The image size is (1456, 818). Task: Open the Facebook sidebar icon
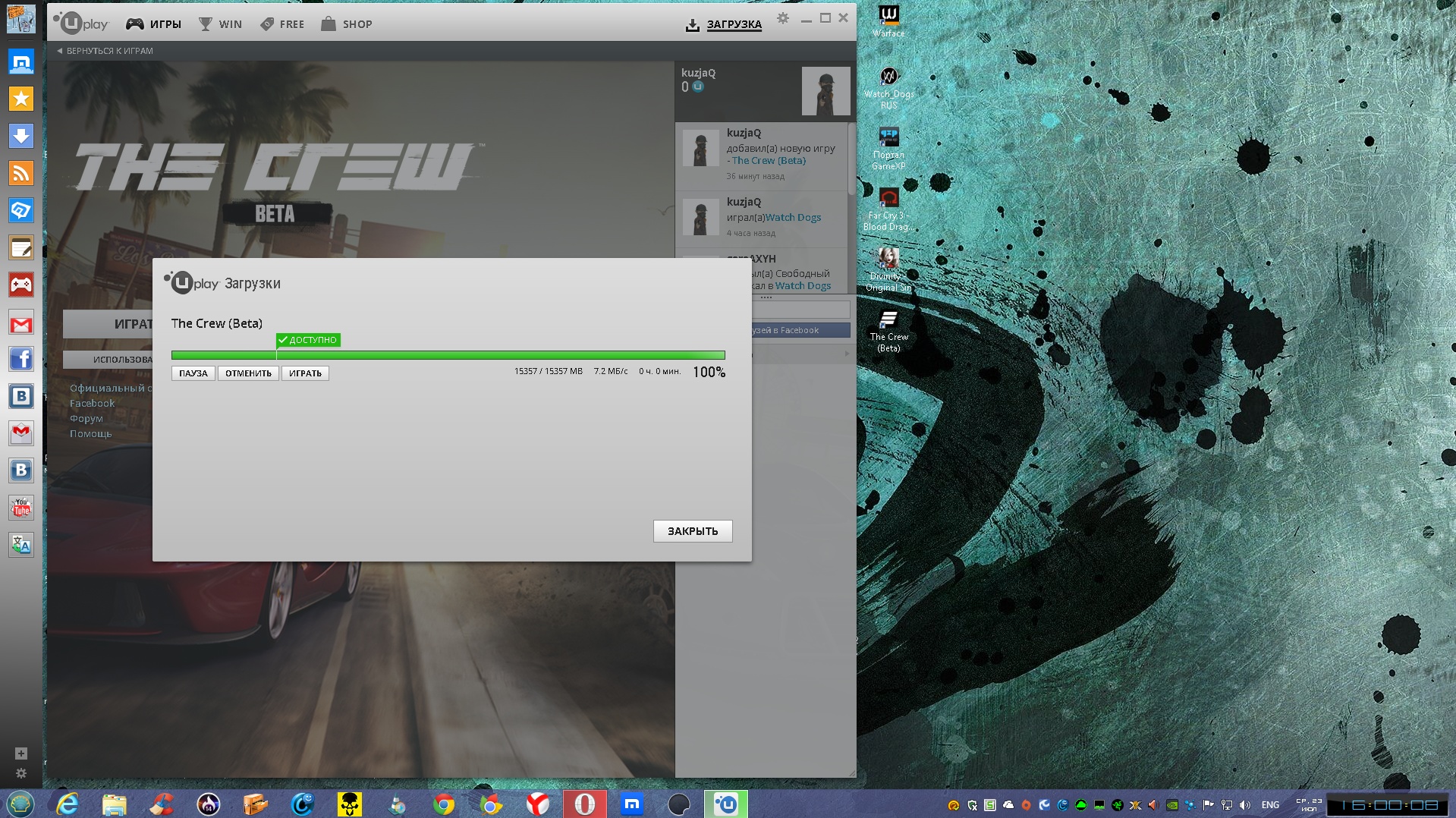point(21,359)
